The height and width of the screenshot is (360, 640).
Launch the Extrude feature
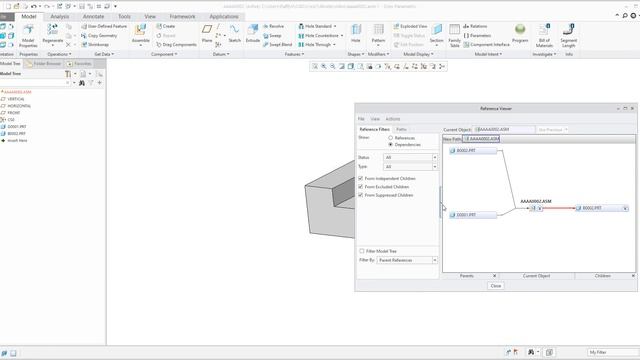click(253, 33)
